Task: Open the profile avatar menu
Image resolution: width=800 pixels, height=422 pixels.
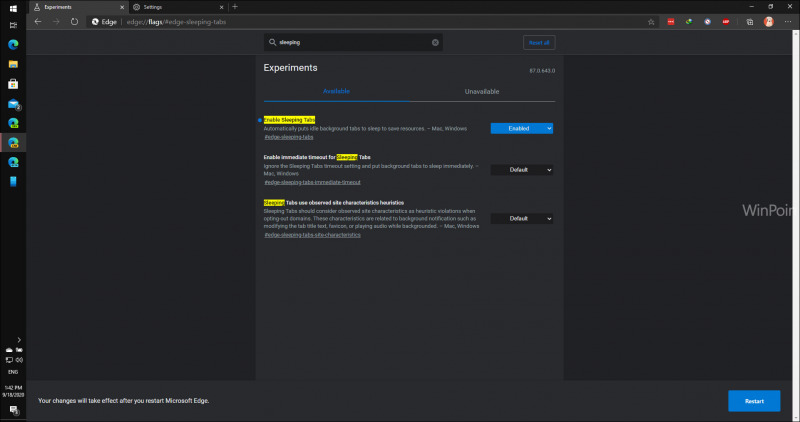Action: [x=768, y=22]
